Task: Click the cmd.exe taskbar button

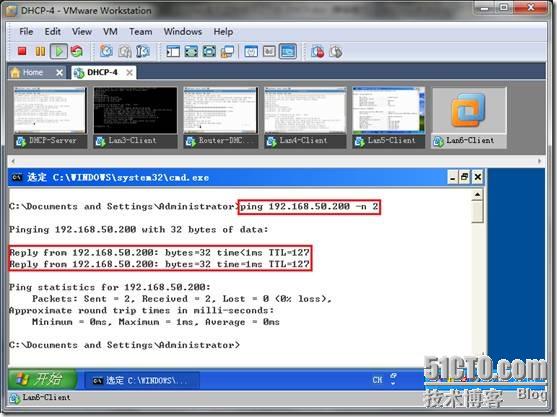Action: 142,380
